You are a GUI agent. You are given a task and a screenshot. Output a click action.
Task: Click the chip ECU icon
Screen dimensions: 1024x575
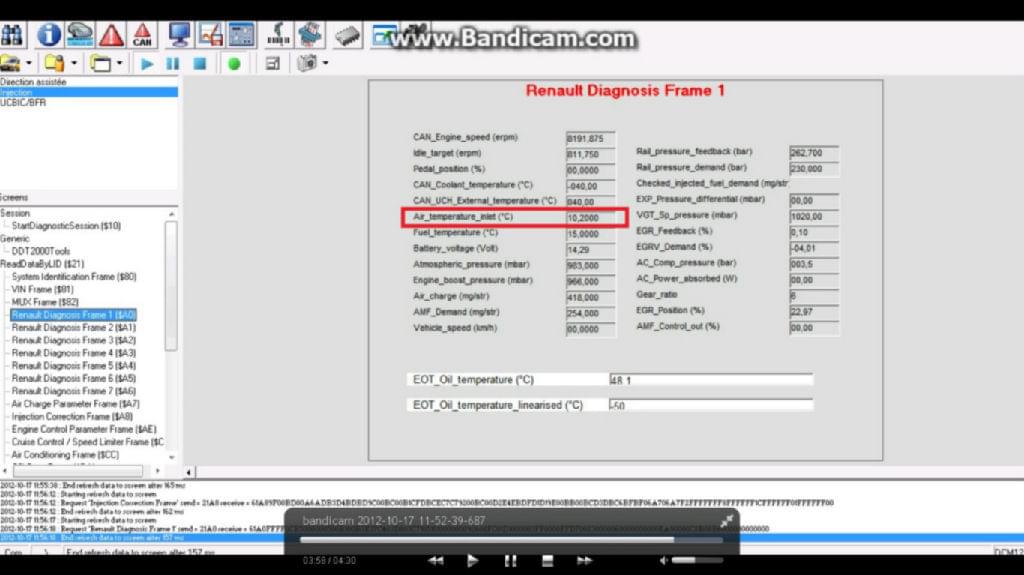347,36
